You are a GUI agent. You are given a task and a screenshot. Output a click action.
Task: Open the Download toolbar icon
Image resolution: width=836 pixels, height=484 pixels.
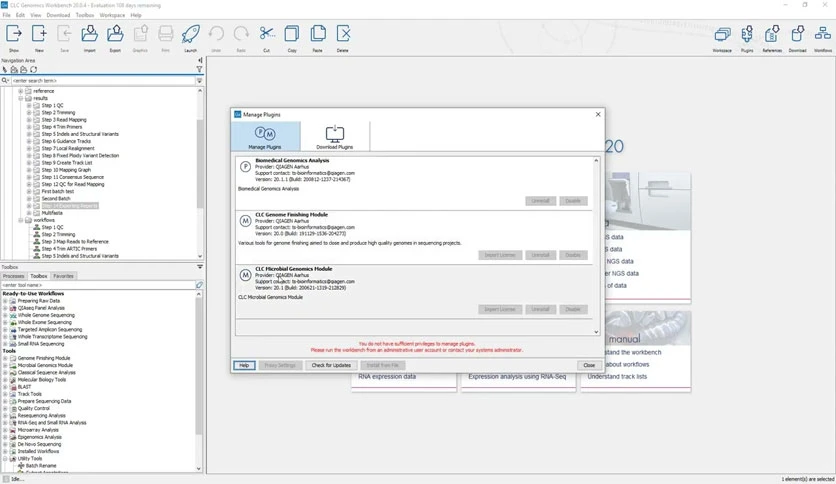(798, 35)
